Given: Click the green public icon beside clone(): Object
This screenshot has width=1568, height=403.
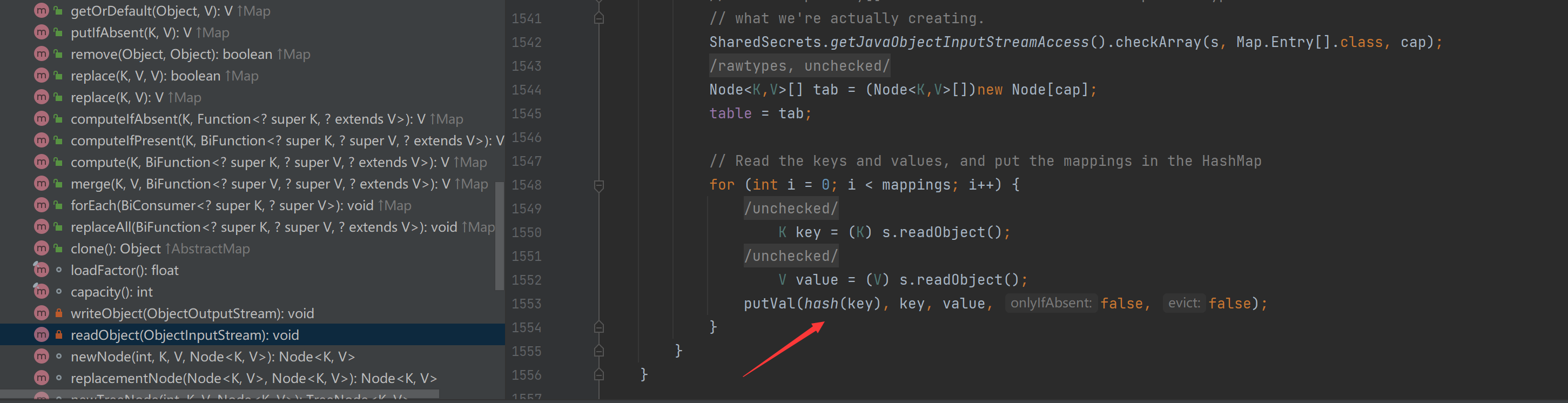Looking at the screenshot, I should (x=58, y=248).
